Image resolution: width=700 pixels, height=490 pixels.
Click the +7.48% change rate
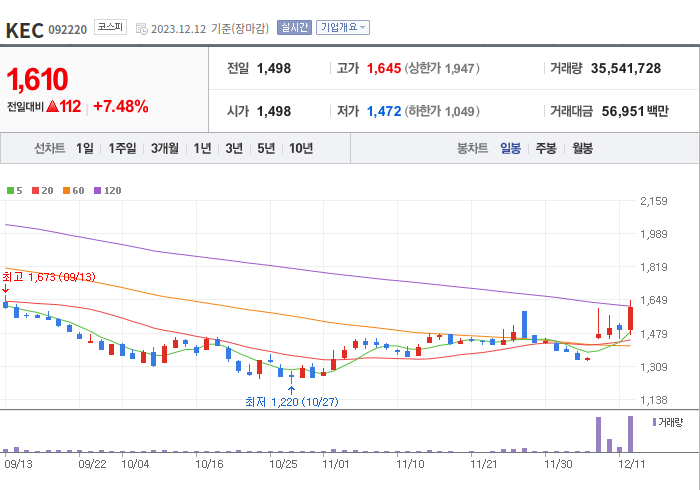coord(121,106)
